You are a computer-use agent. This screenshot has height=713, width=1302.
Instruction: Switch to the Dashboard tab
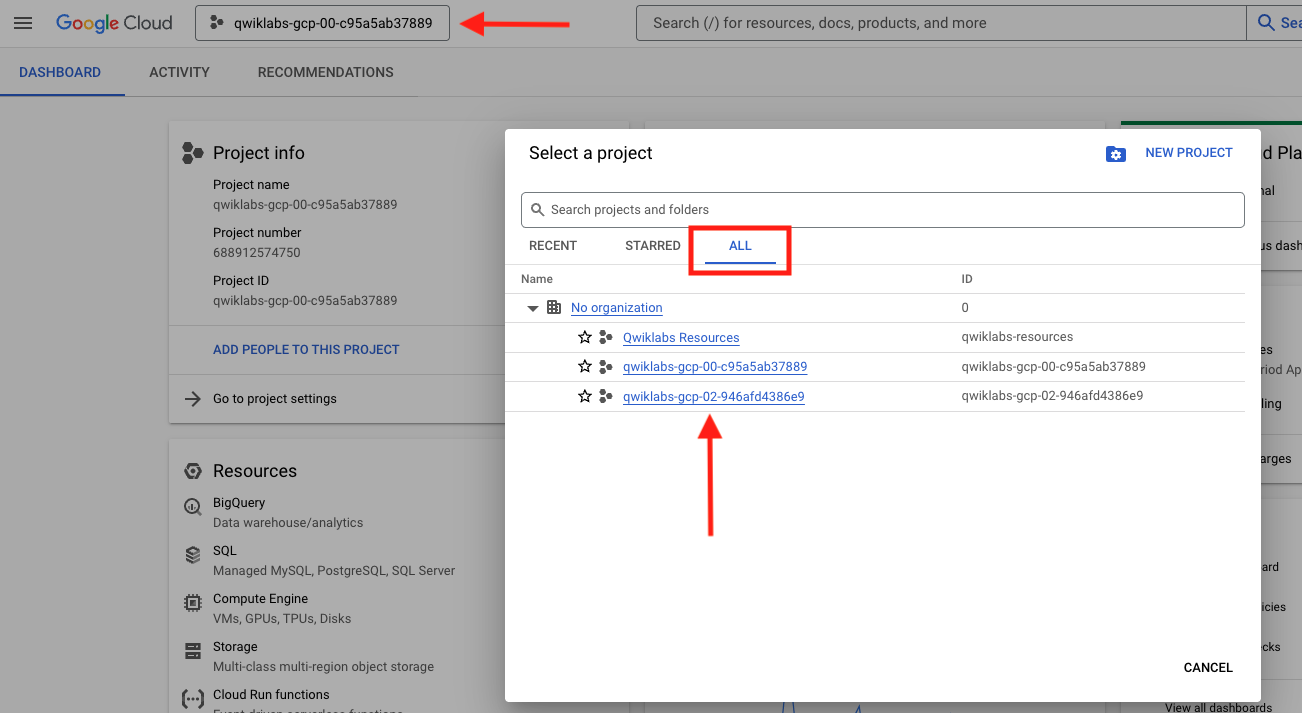tap(60, 72)
